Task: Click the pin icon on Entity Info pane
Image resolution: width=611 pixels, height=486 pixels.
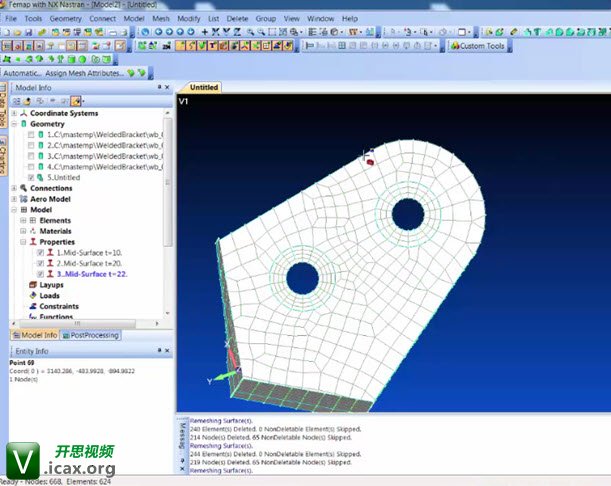Action: (157, 351)
